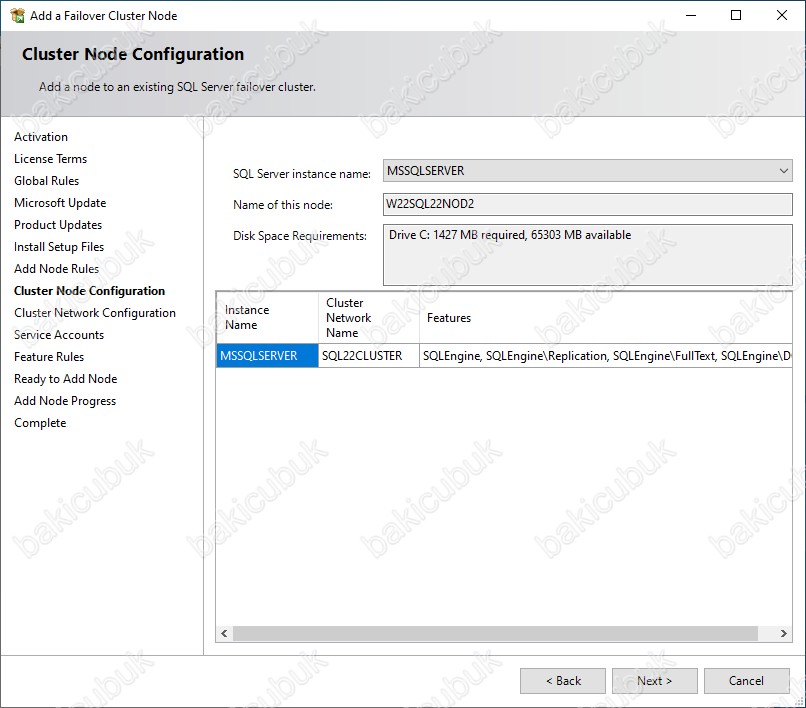Screen dimensions: 806x708
Task: Click the Name of this node field
Action: click(x=587, y=204)
